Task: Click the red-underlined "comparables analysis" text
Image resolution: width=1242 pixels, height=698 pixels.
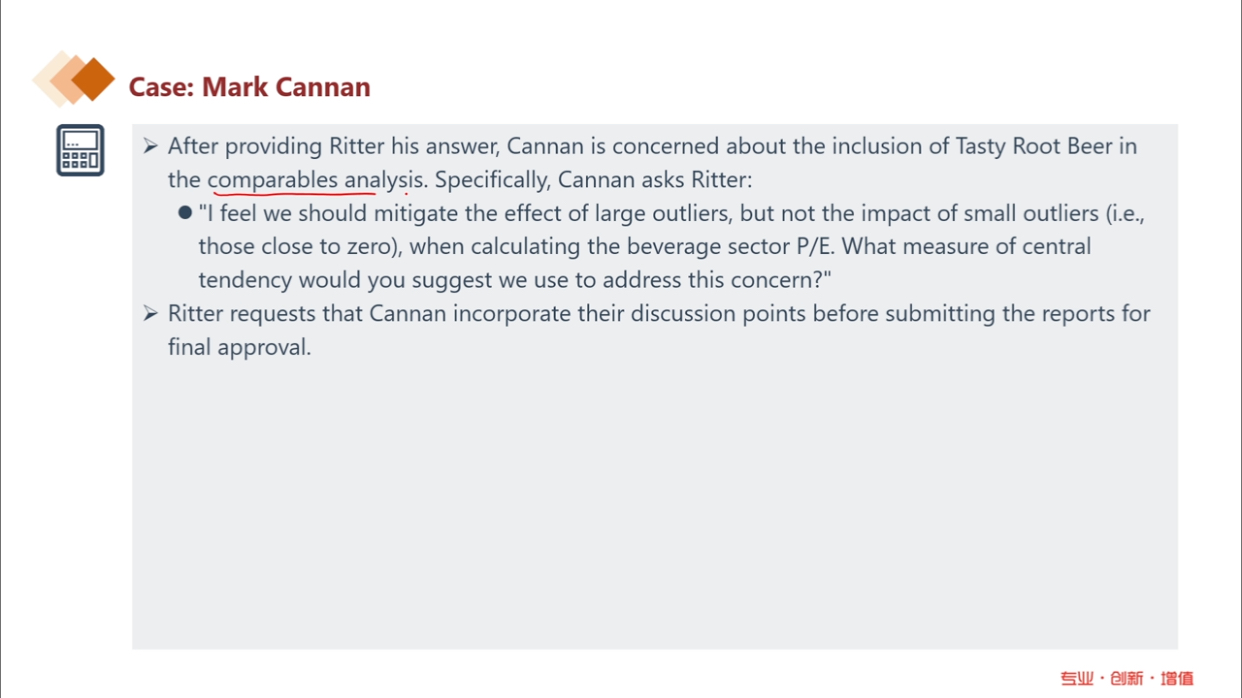Action: point(311,180)
